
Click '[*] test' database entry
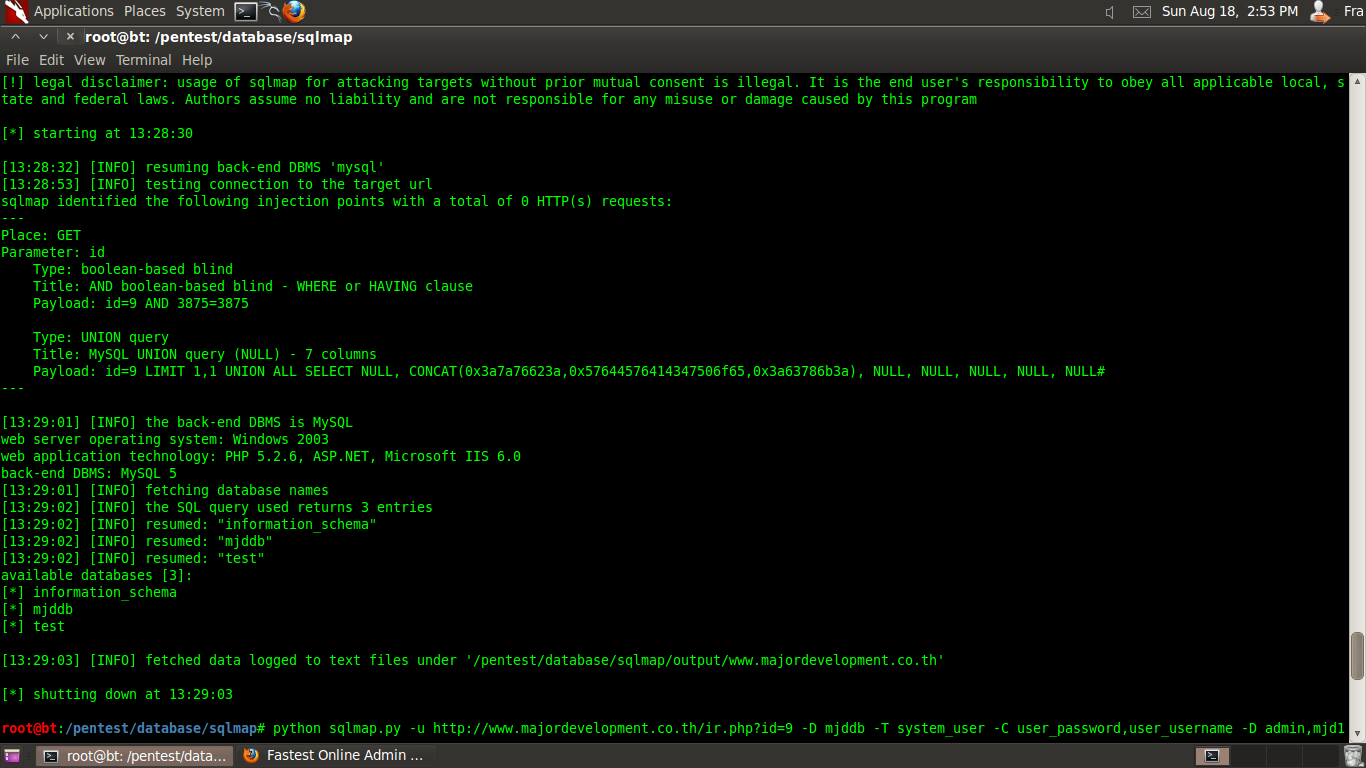33,626
